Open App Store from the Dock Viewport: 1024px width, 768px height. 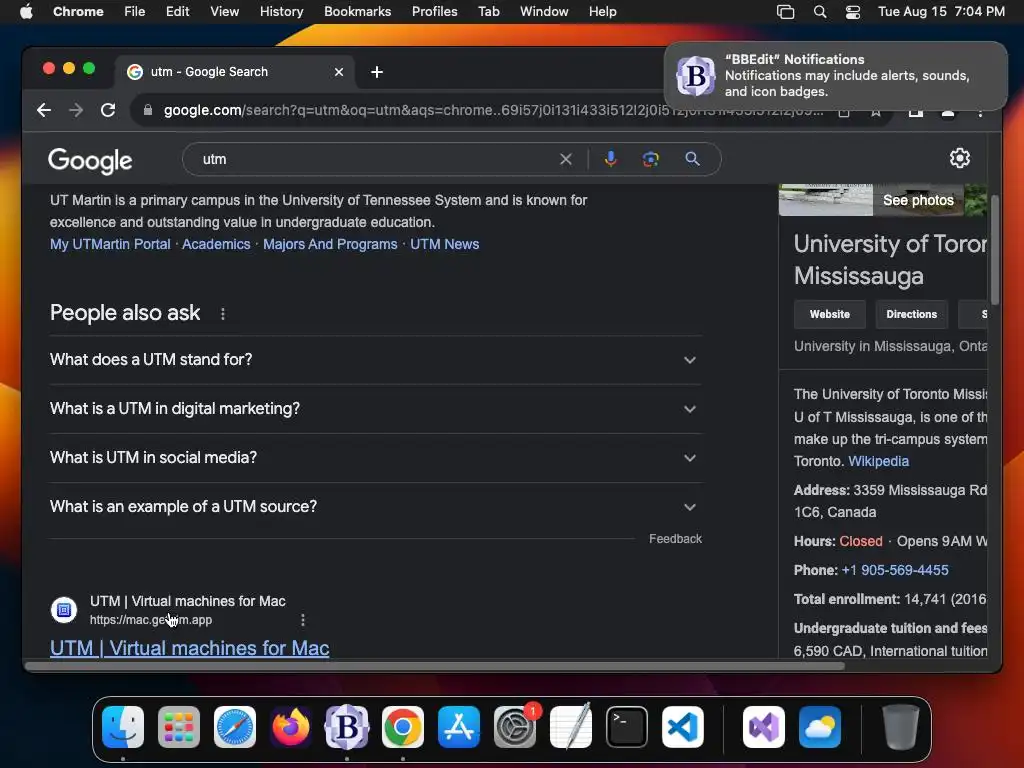(458, 727)
